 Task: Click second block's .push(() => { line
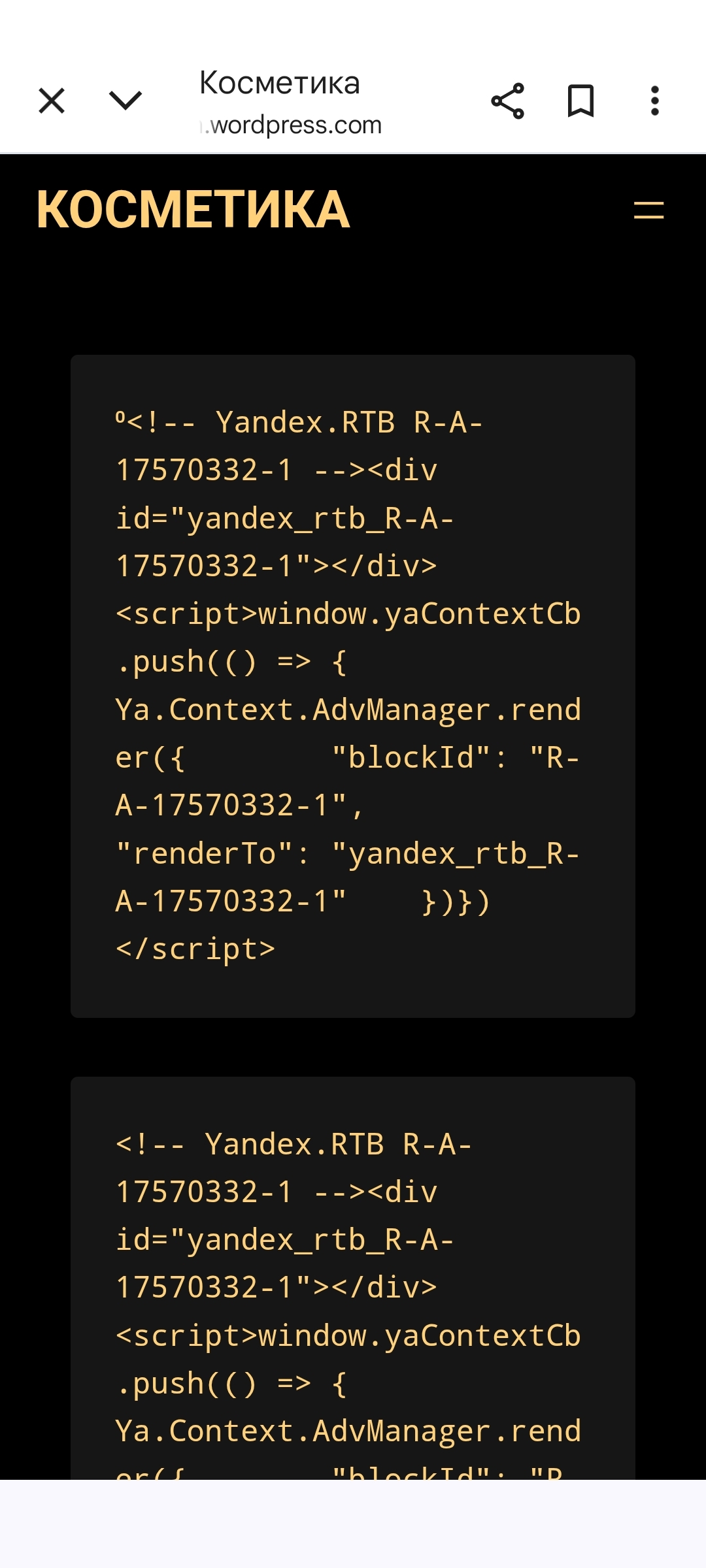click(x=231, y=1384)
